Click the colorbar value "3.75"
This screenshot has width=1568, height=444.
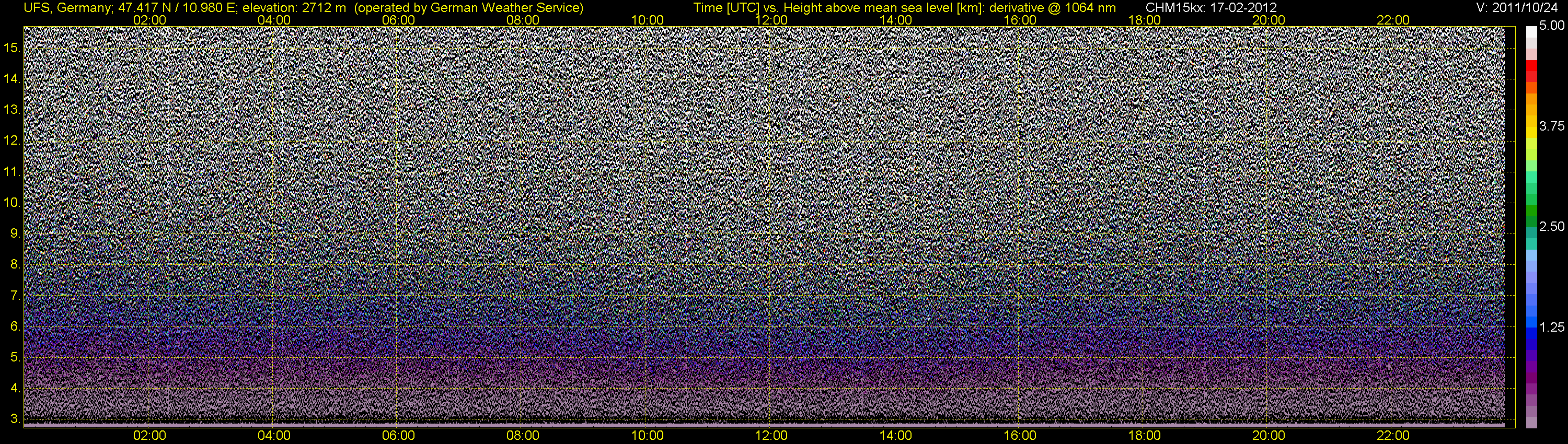point(1552,126)
